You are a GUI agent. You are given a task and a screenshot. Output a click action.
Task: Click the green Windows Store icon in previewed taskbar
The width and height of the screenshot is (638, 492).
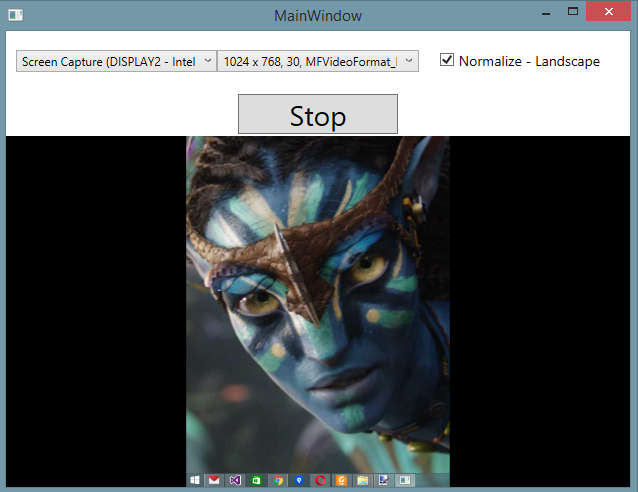[x=256, y=480]
